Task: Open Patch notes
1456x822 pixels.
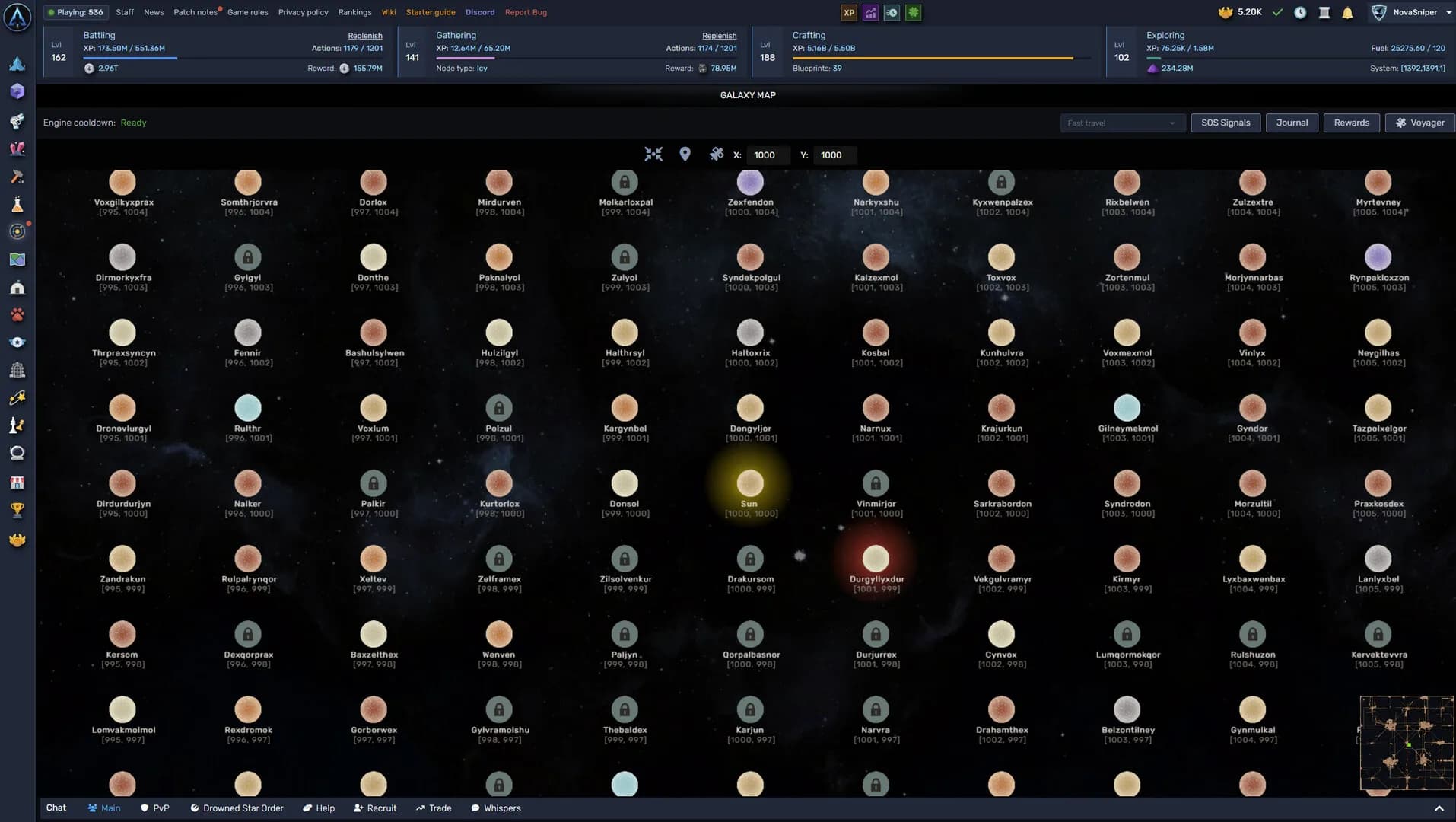Action: tap(196, 12)
